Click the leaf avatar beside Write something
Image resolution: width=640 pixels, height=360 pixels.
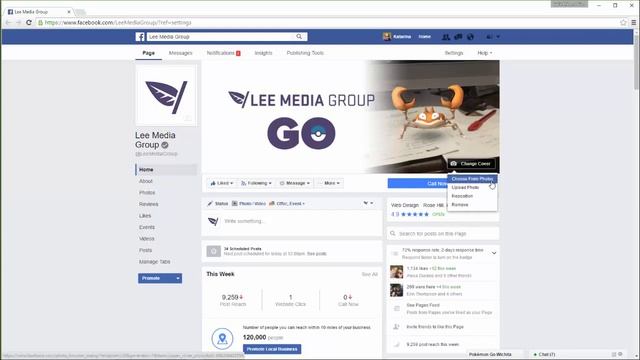[x=213, y=221]
